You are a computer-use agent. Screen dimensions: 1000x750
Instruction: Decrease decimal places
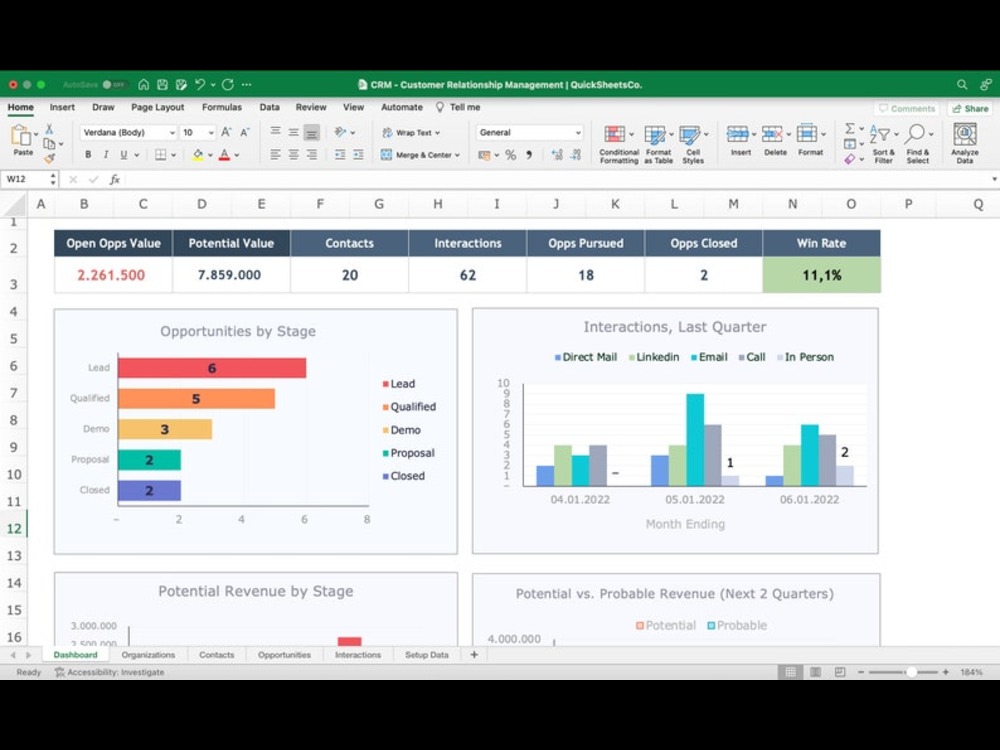coord(576,155)
